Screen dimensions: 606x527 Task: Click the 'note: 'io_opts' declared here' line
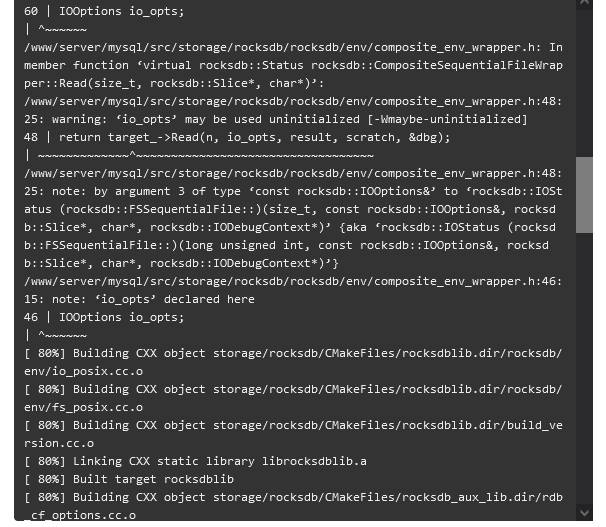[139, 299]
